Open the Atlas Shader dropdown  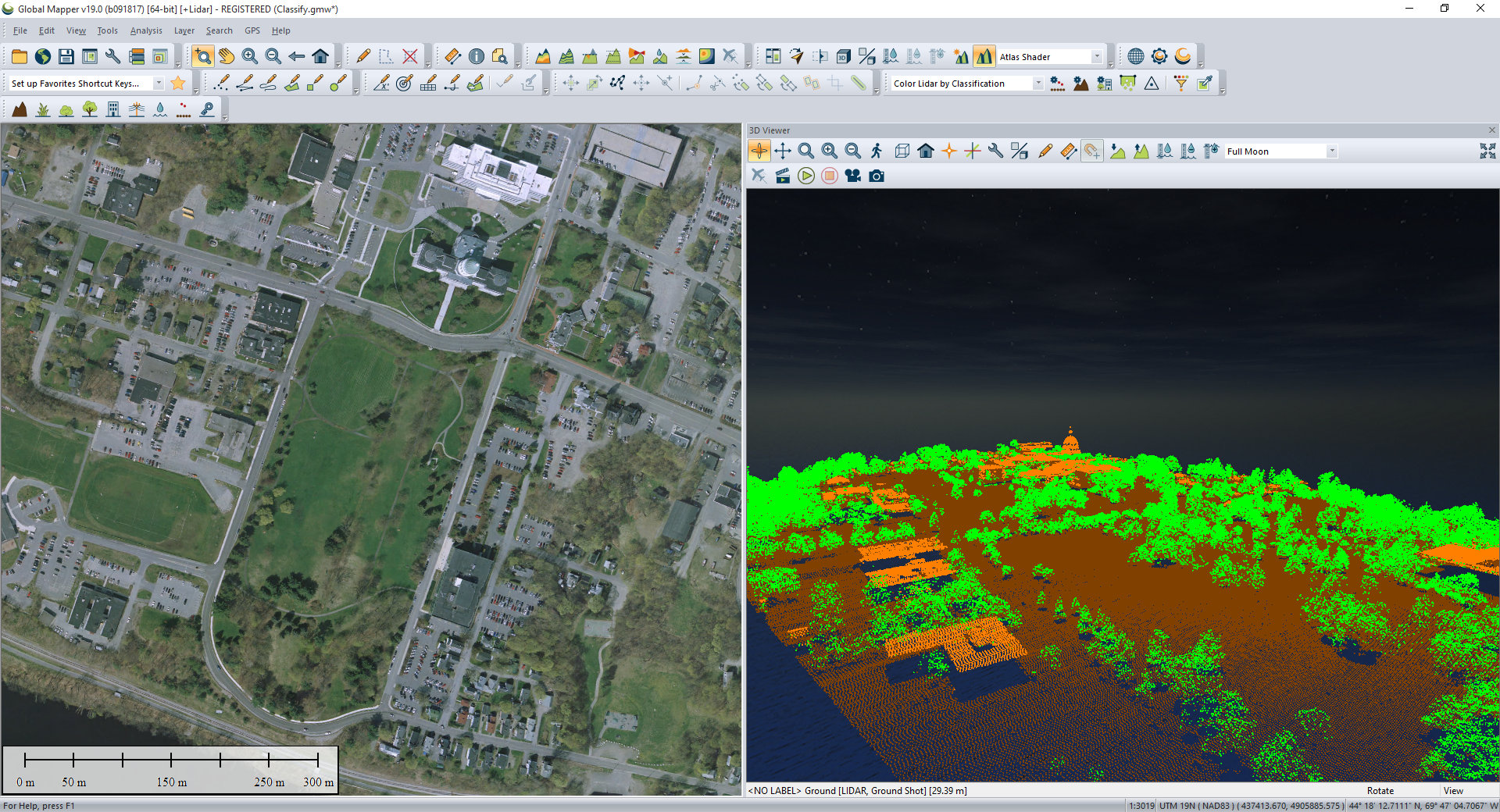(1096, 57)
